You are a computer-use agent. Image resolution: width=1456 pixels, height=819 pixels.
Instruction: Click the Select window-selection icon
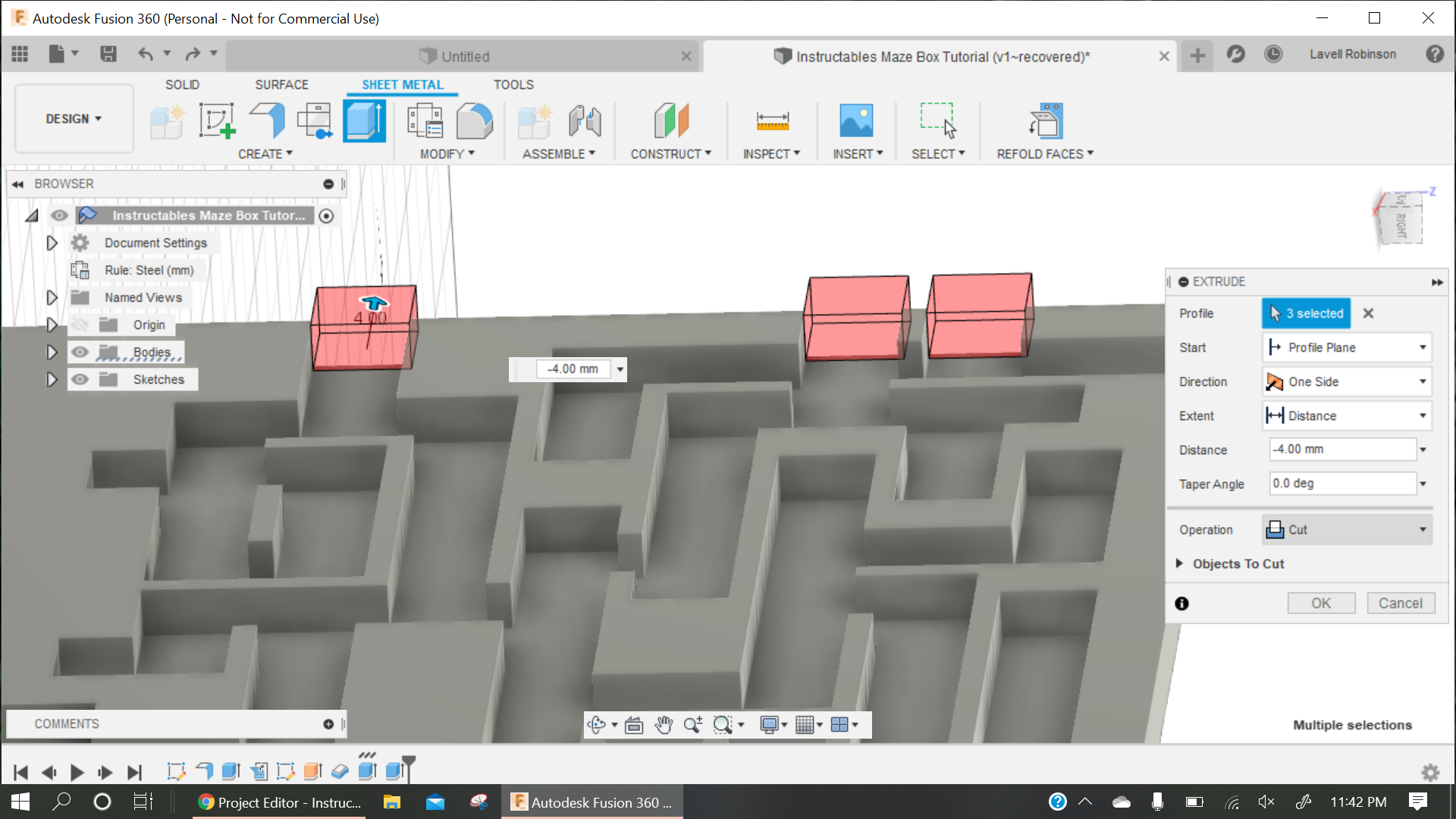tap(938, 121)
